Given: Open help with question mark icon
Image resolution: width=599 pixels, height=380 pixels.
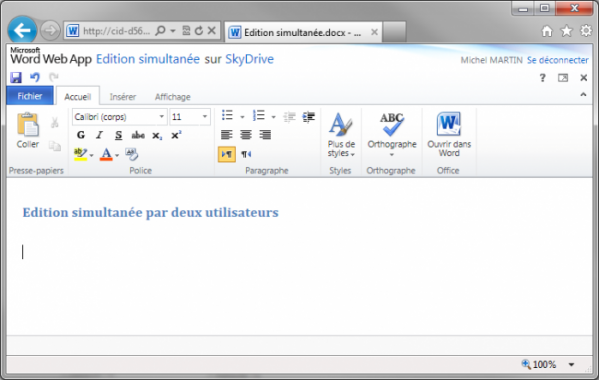Looking at the screenshot, I should (x=542, y=78).
